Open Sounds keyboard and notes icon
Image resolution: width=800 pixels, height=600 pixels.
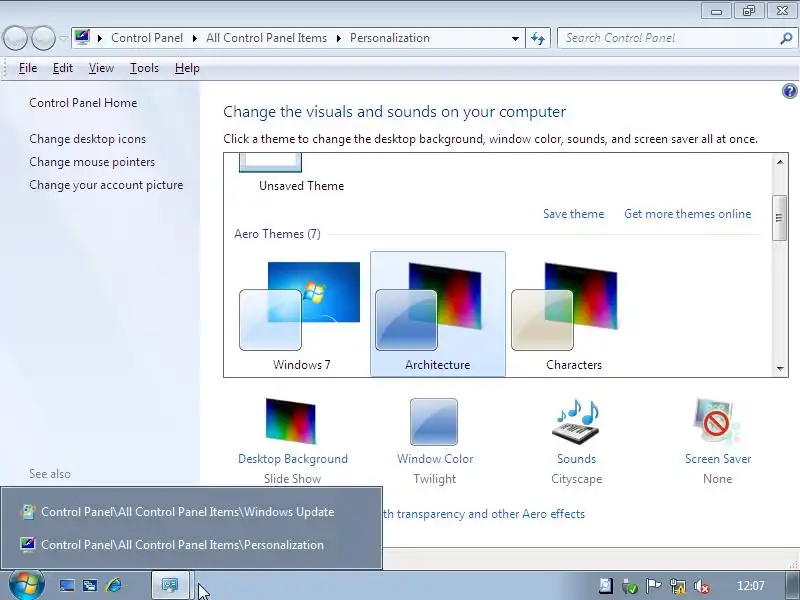point(577,422)
